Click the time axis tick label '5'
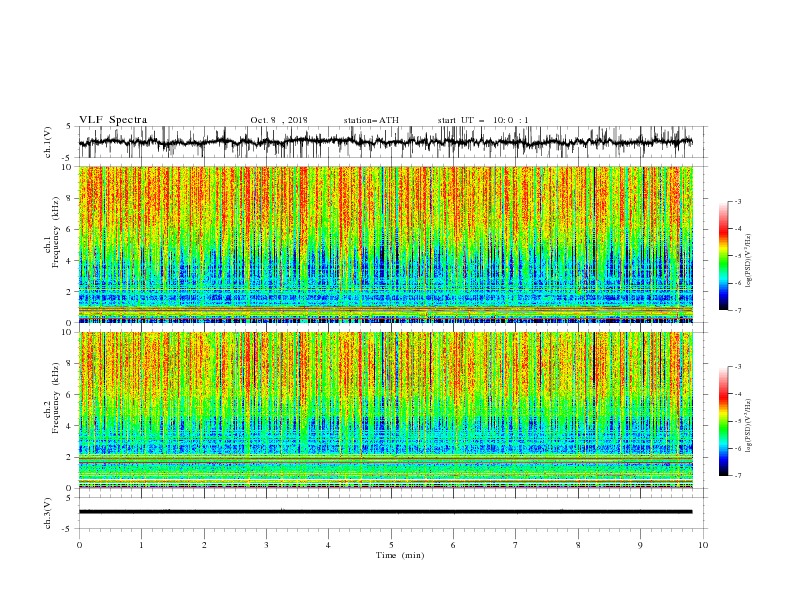792x612 pixels. (391, 545)
